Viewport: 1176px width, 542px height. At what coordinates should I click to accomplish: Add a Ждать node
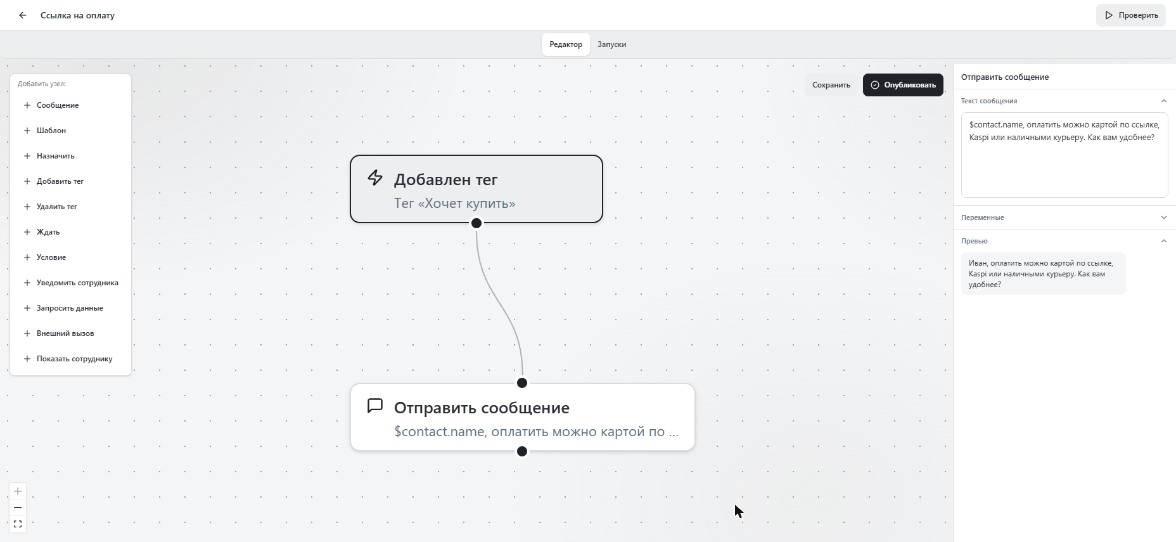70,232
